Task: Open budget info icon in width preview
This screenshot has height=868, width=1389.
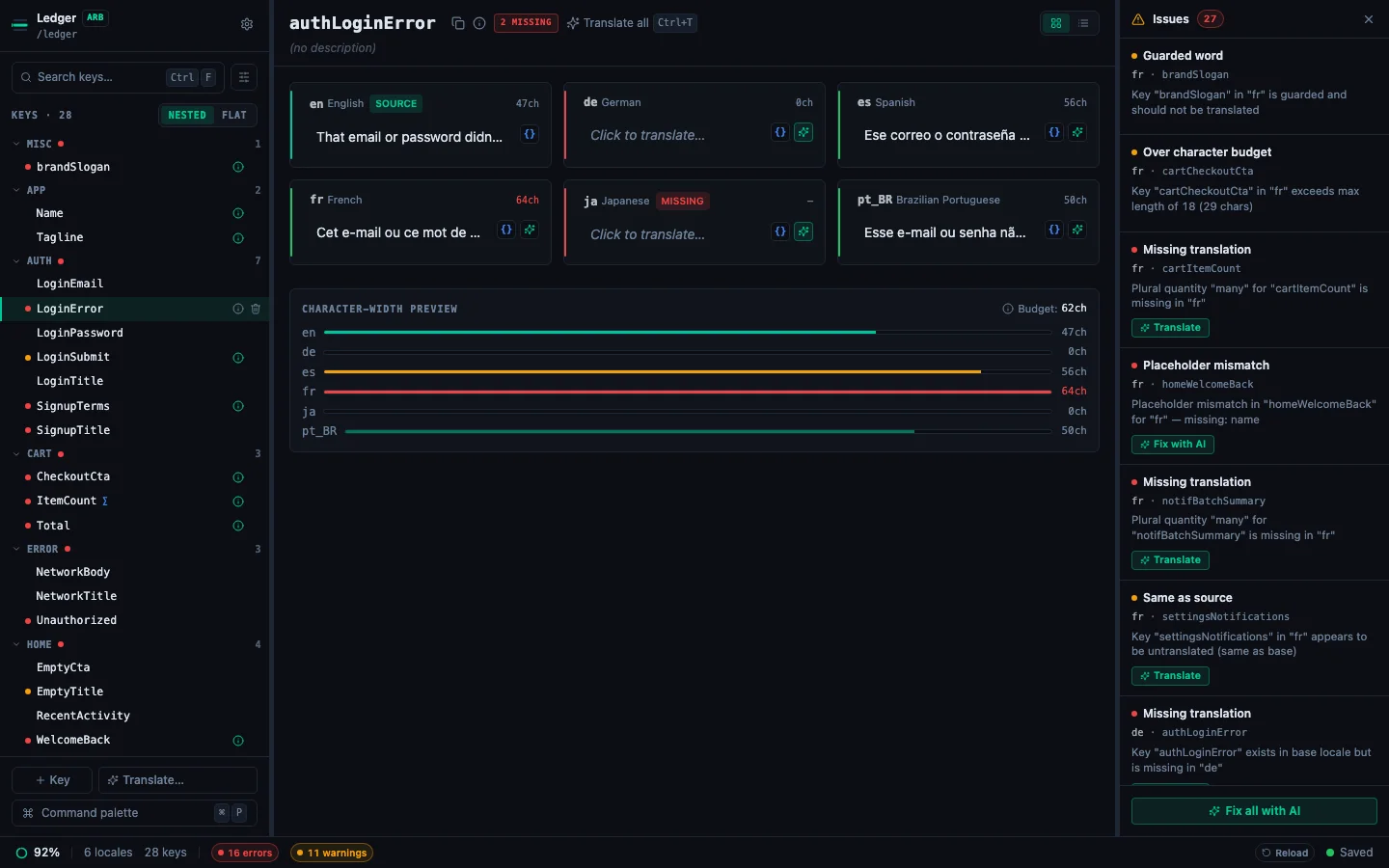Action: point(1008,309)
